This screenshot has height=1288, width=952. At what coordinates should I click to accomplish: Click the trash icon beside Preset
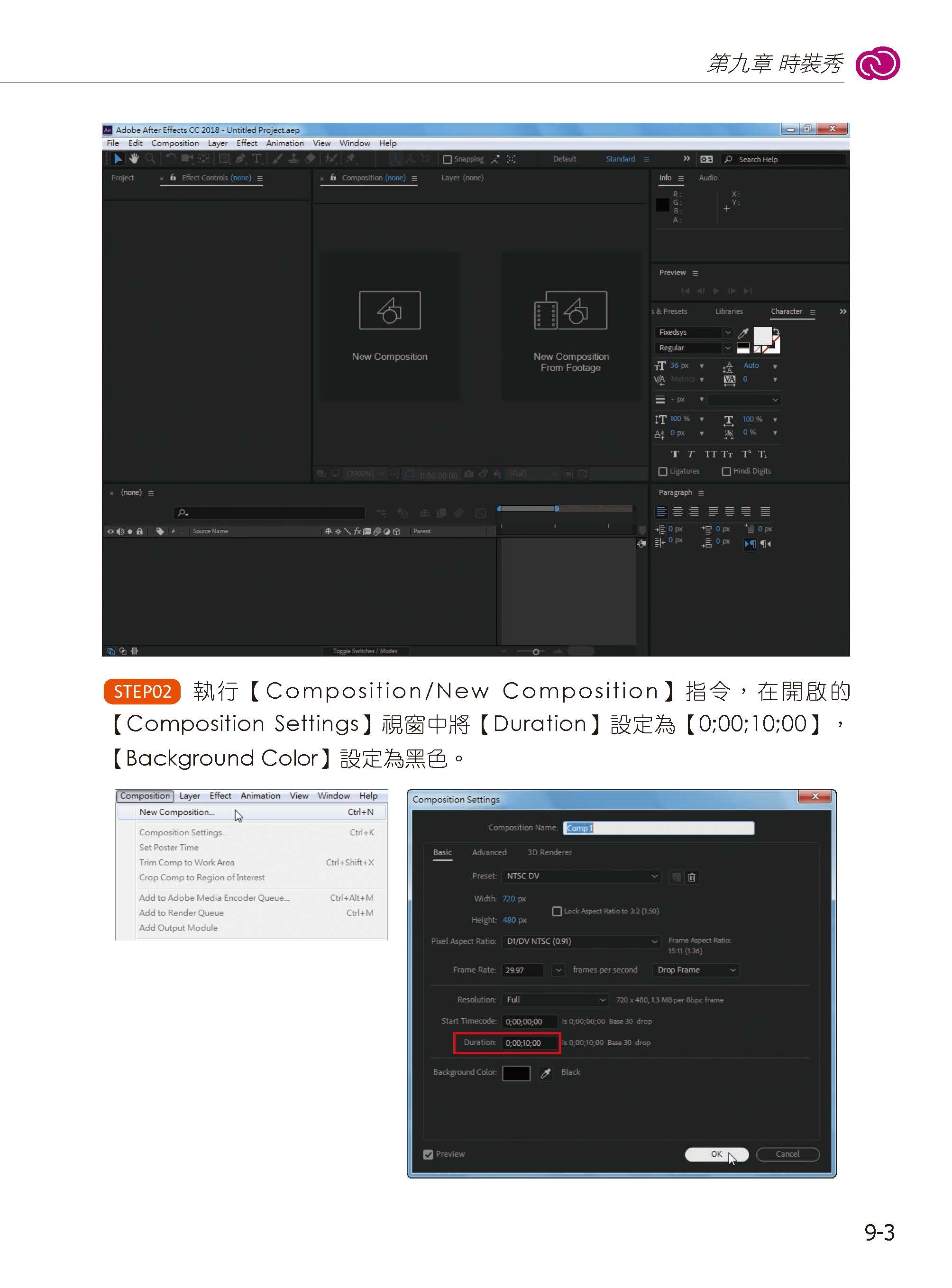tap(692, 877)
